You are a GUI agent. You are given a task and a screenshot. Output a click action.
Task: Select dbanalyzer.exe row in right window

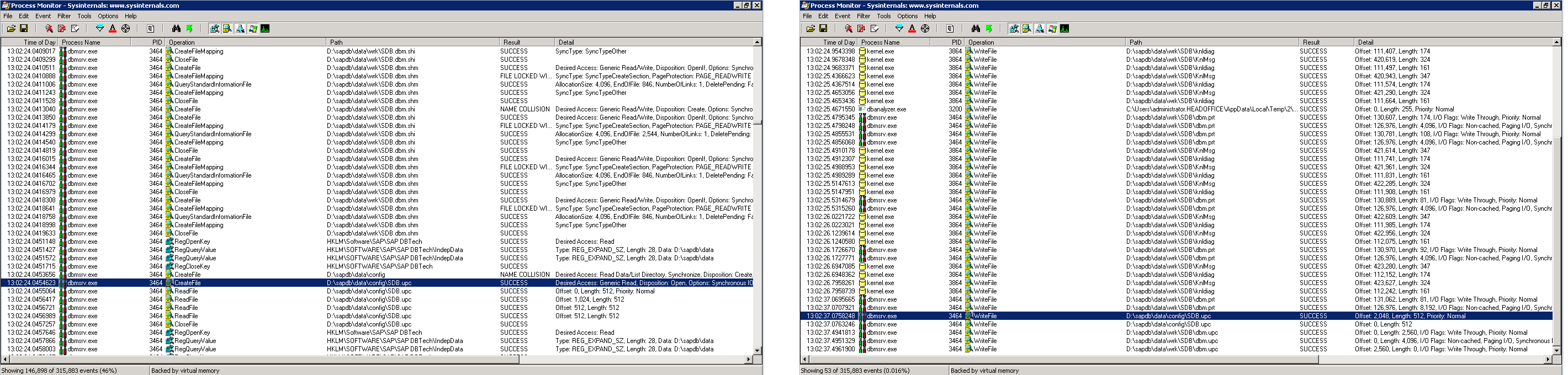[x=1177, y=109]
